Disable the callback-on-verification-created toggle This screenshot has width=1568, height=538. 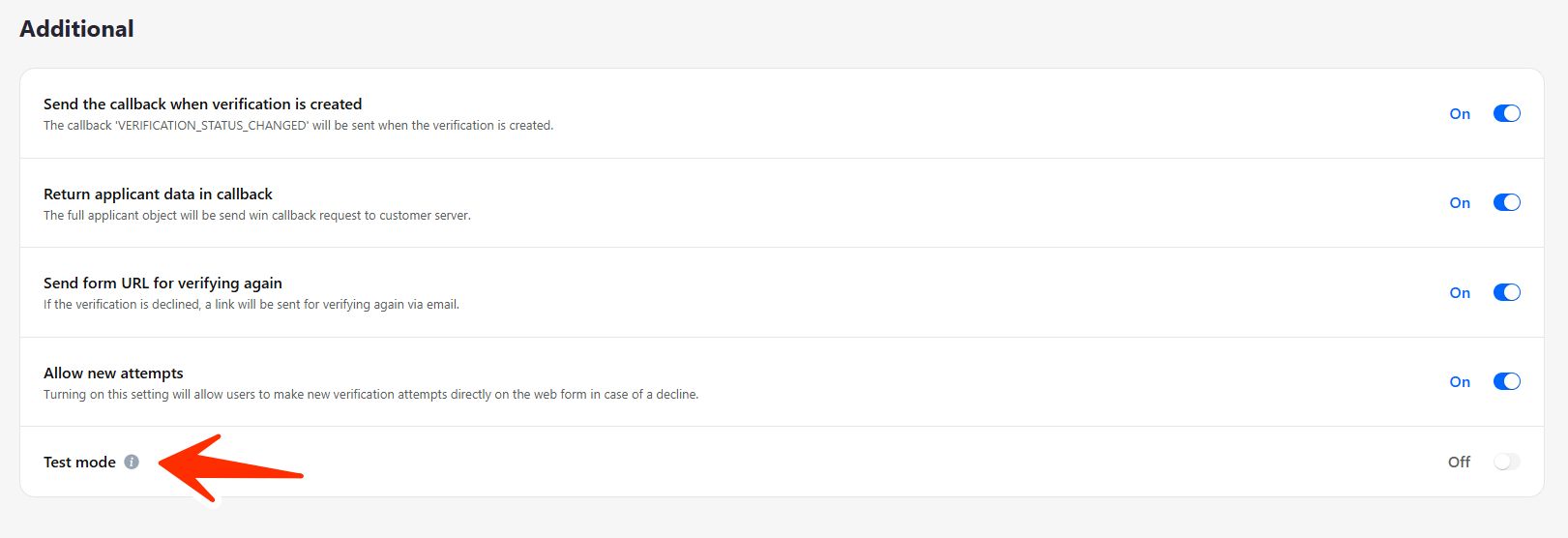[1506, 113]
